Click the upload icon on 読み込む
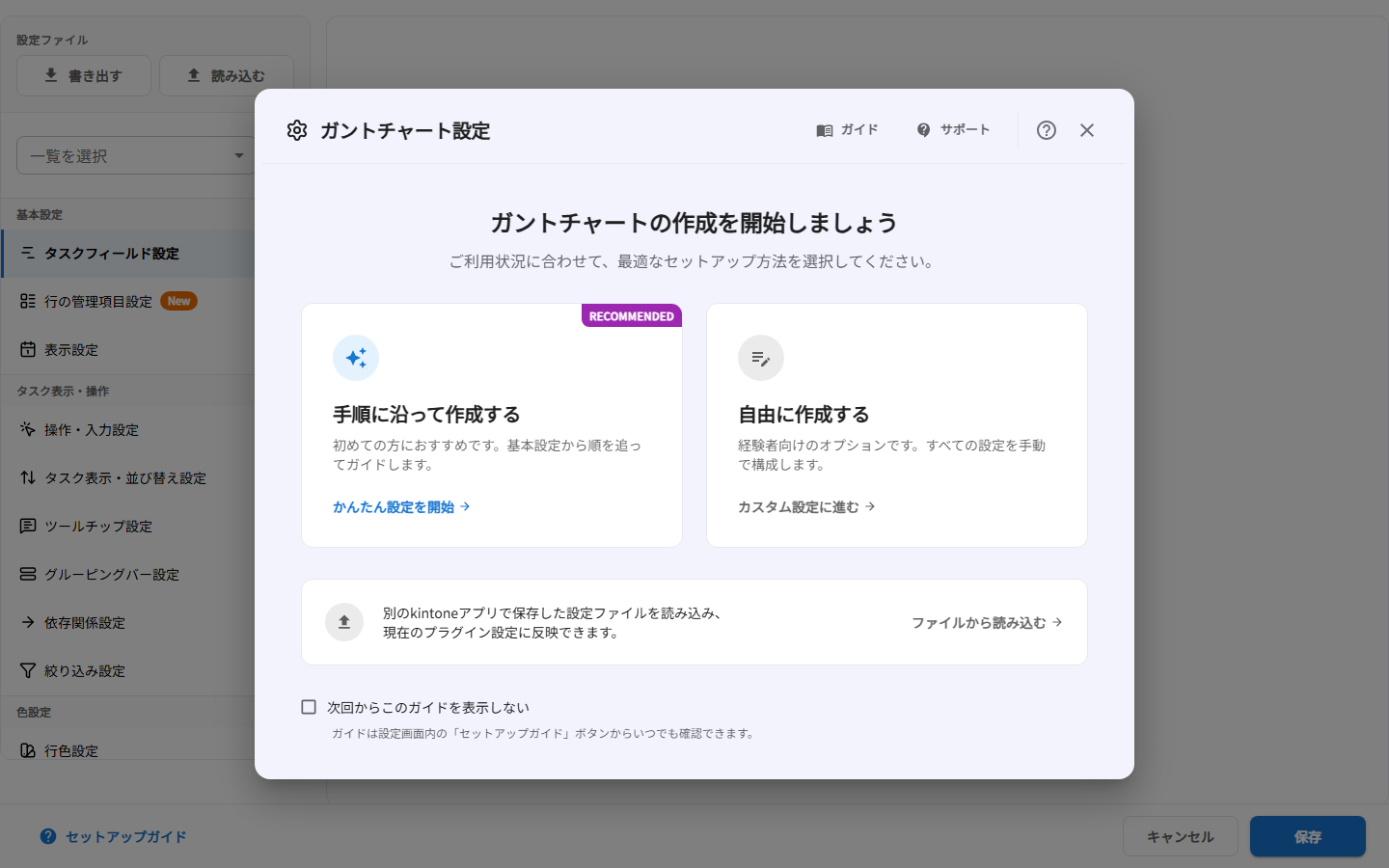Viewport: 1389px width, 868px height. (194, 75)
